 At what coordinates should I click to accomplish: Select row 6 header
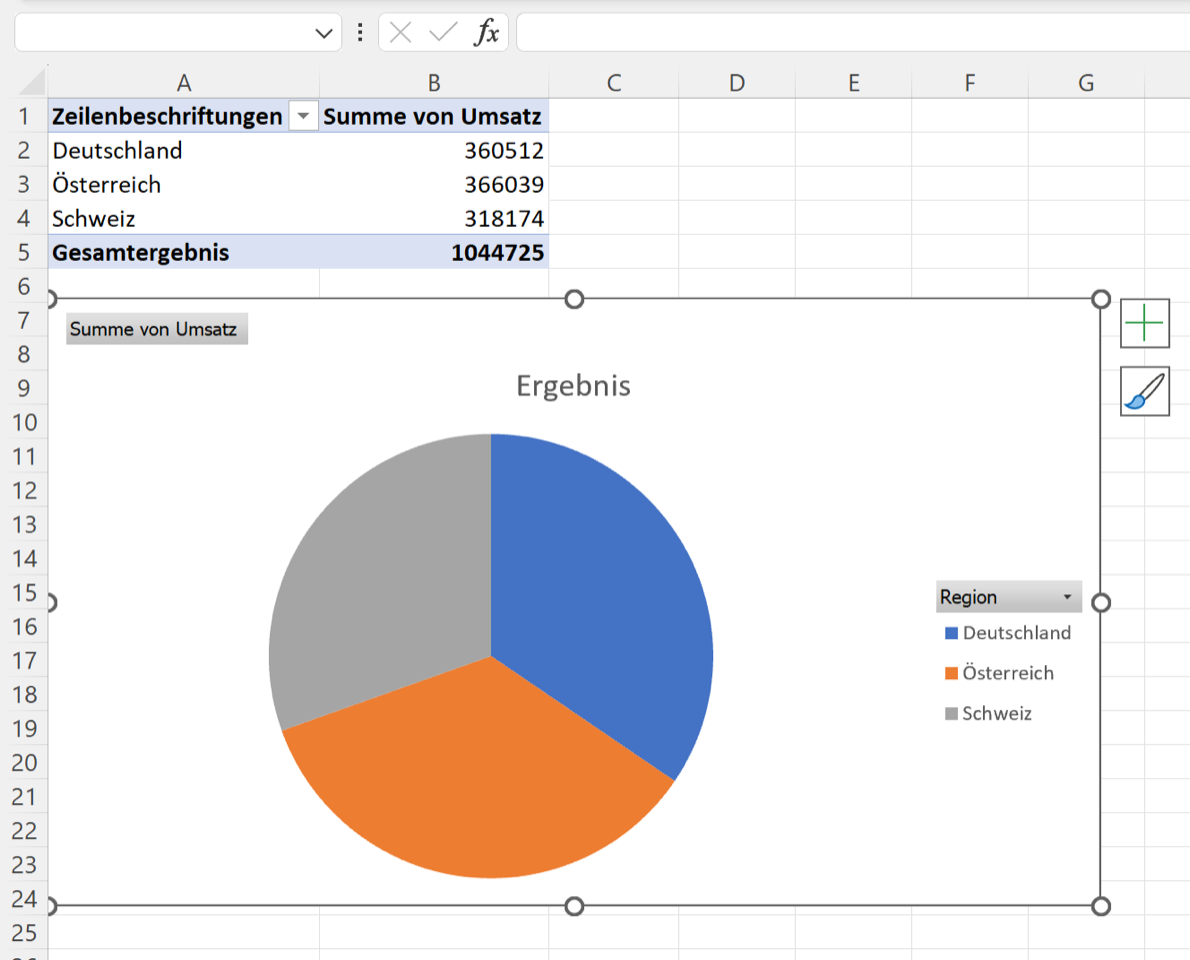click(24, 286)
